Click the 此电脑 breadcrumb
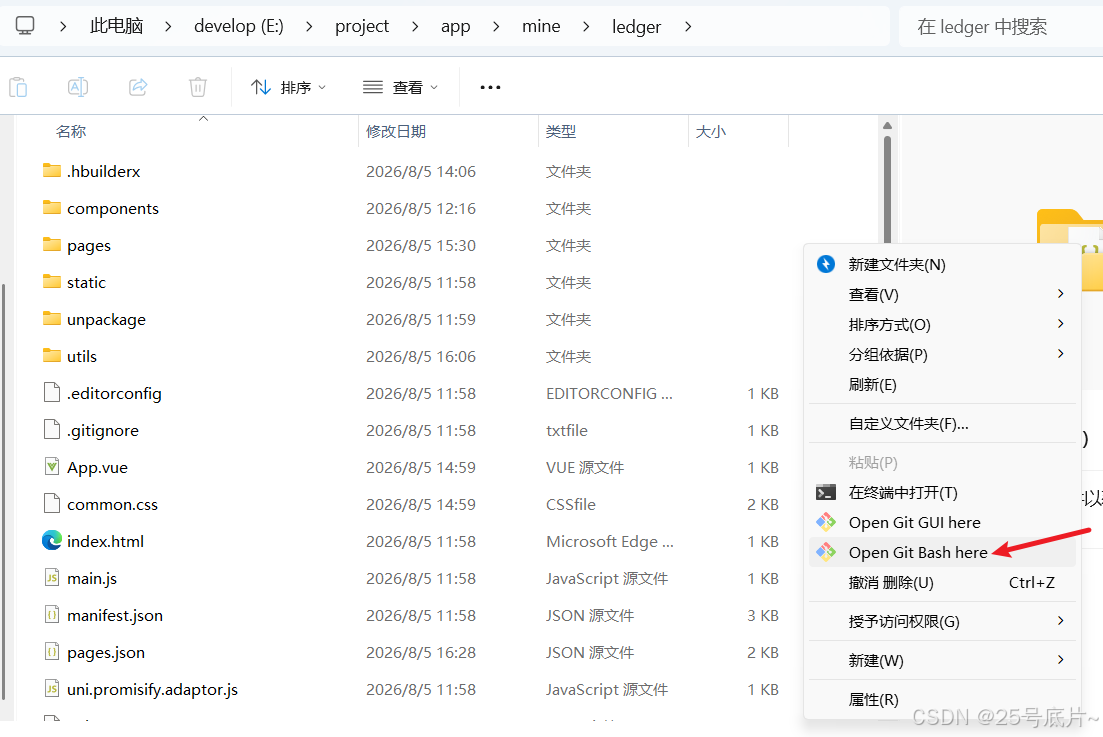This screenshot has width=1103, height=737. point(116,27)
